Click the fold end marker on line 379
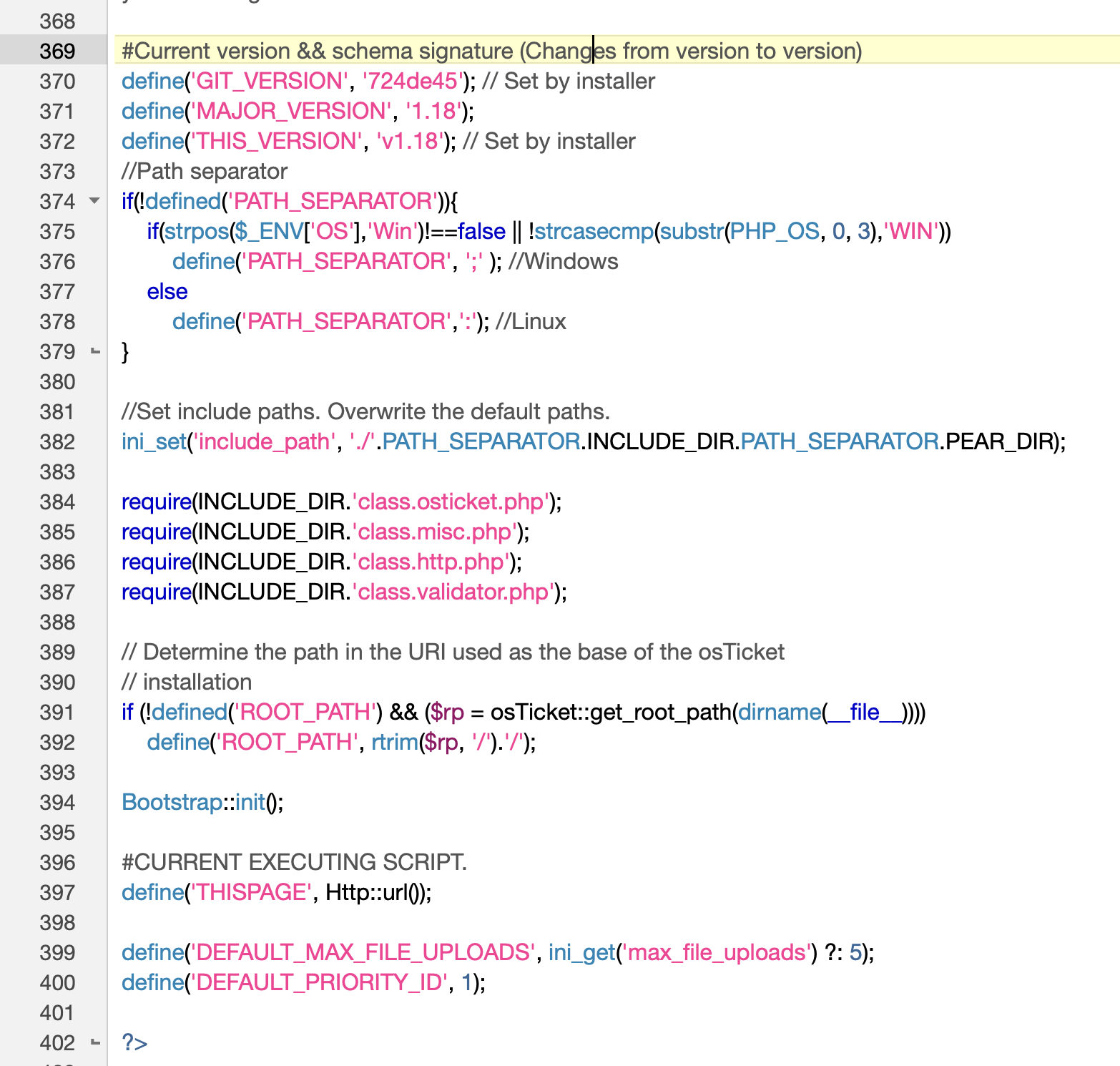1120x1066 pixels. tap(95, 351)
